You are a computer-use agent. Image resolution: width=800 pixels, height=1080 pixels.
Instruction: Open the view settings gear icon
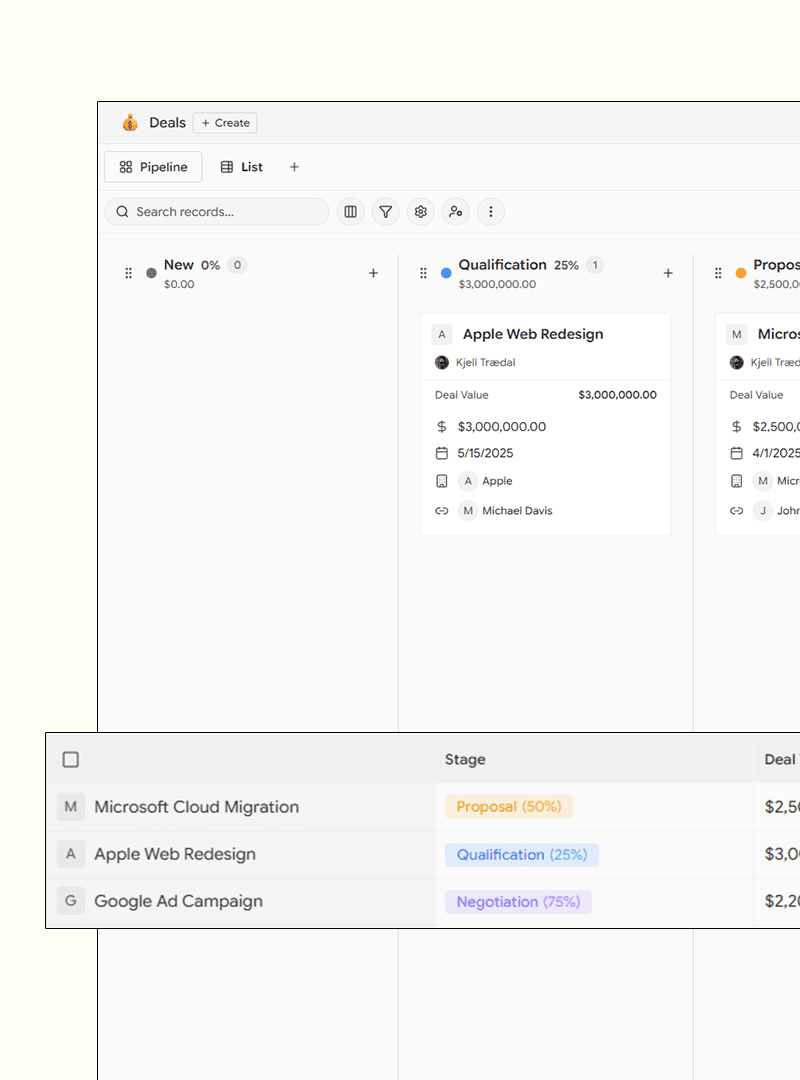(x=420, y=212)
